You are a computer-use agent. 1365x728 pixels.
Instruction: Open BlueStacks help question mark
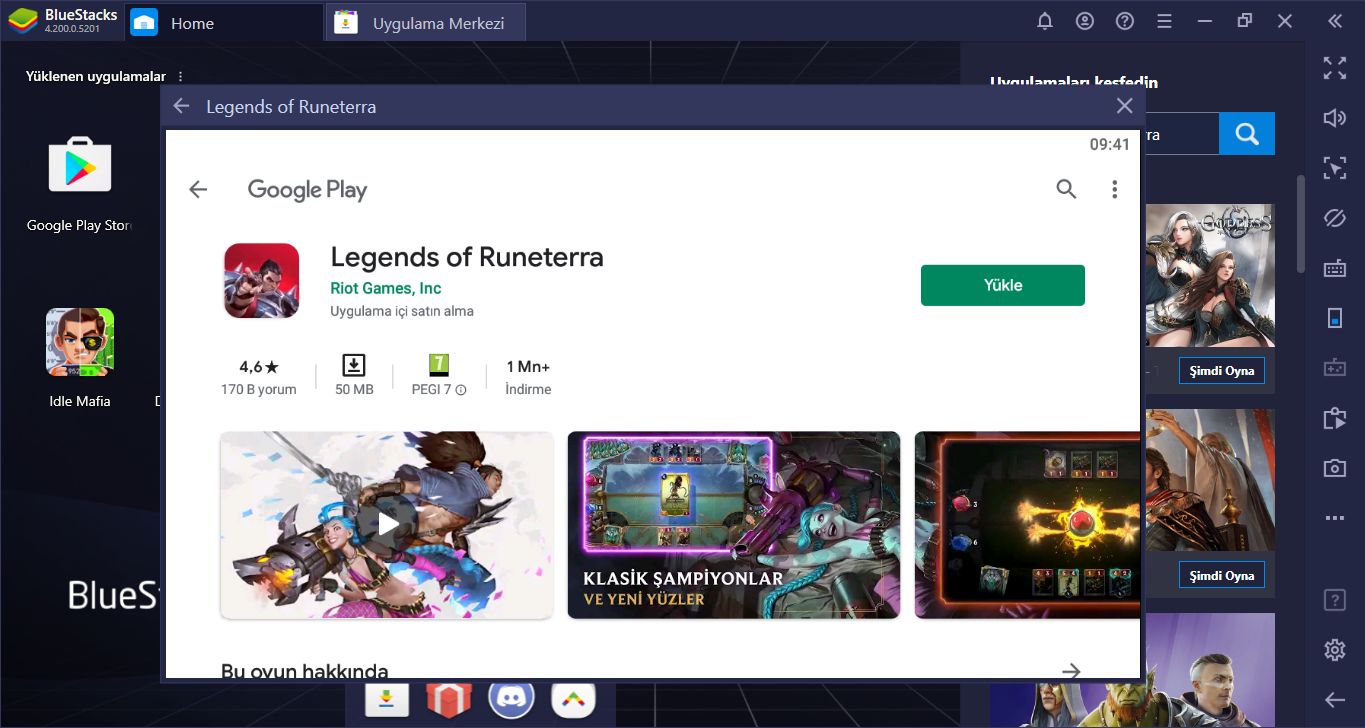click(x=1125, y=21)
